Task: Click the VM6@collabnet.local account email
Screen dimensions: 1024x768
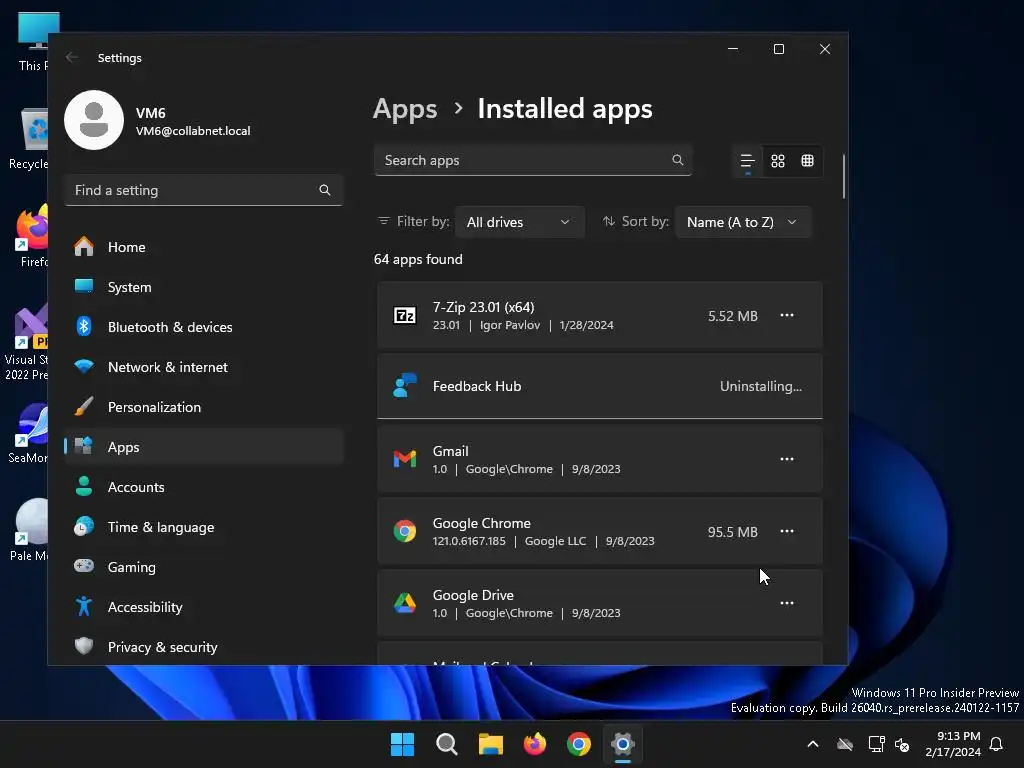Action: point(193,131)
